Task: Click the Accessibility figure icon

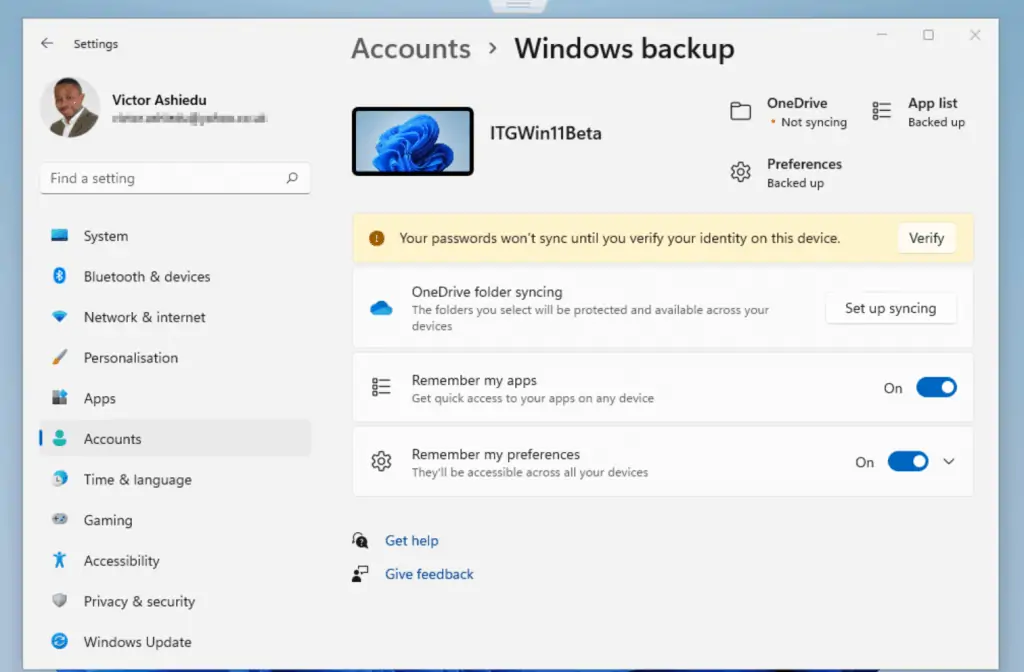Action: pos(59,560)
